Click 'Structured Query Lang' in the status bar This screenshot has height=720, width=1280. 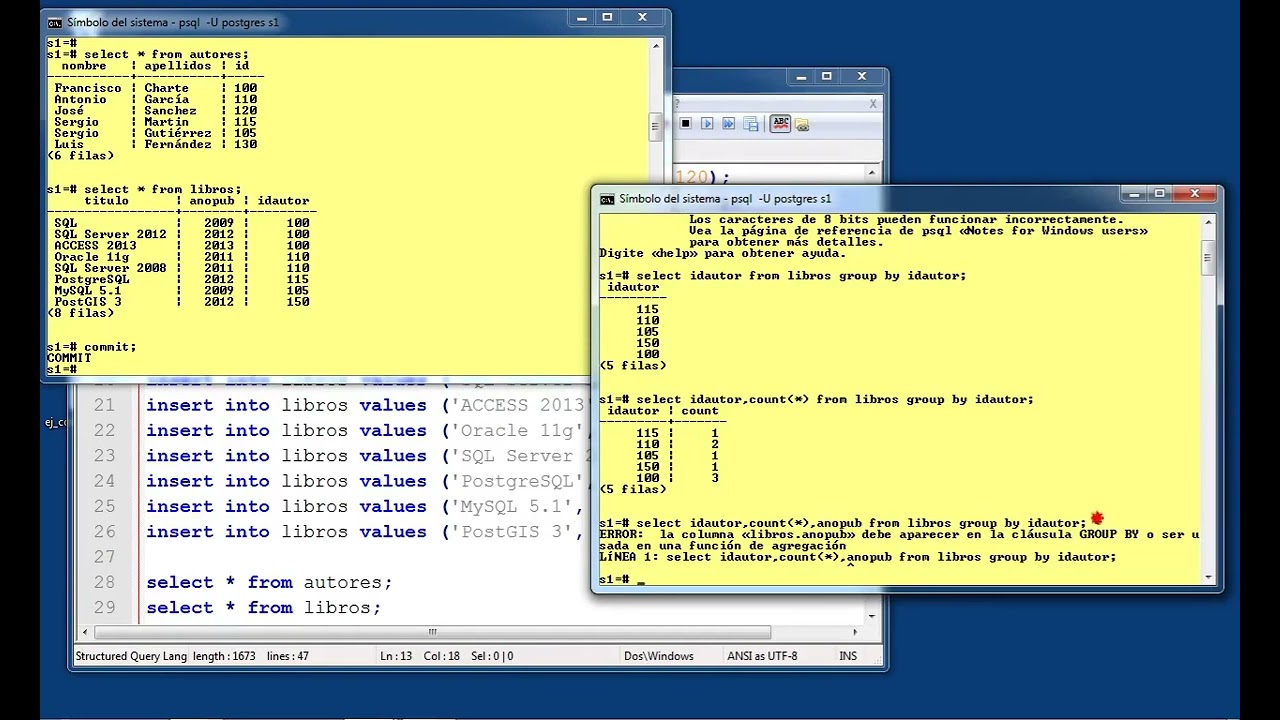click(130, 656)
